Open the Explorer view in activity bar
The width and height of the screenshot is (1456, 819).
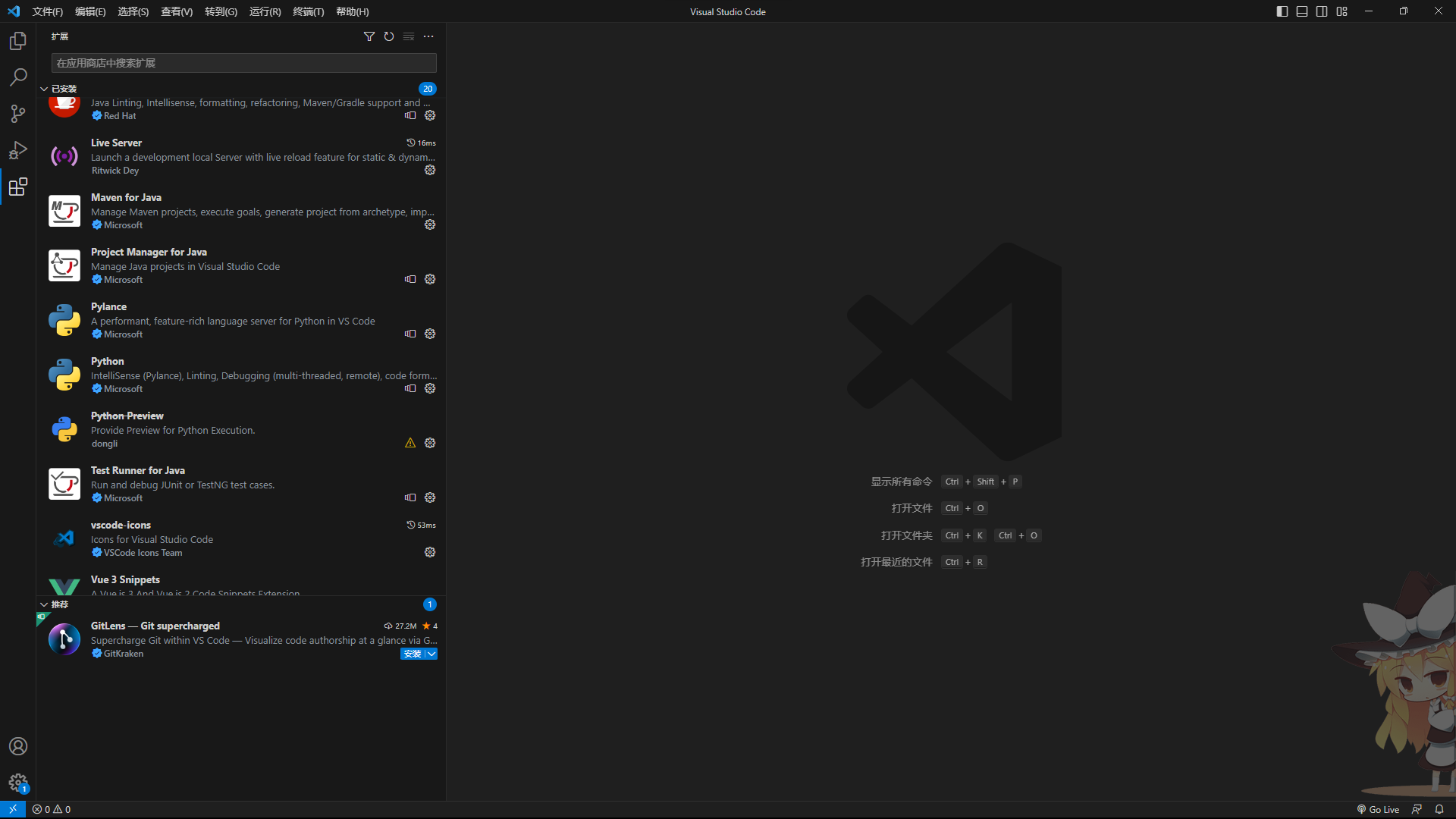point(18,41)
